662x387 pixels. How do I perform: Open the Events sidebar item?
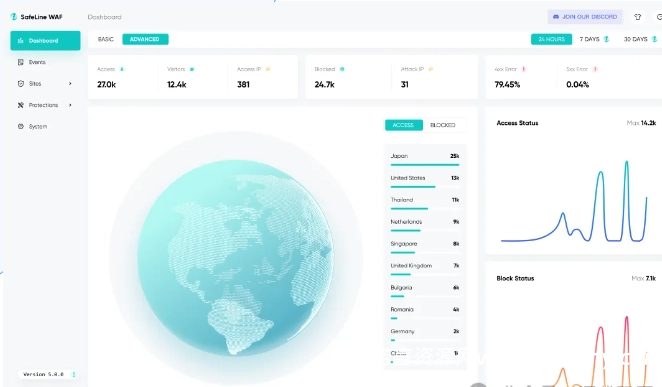[45, 62]
